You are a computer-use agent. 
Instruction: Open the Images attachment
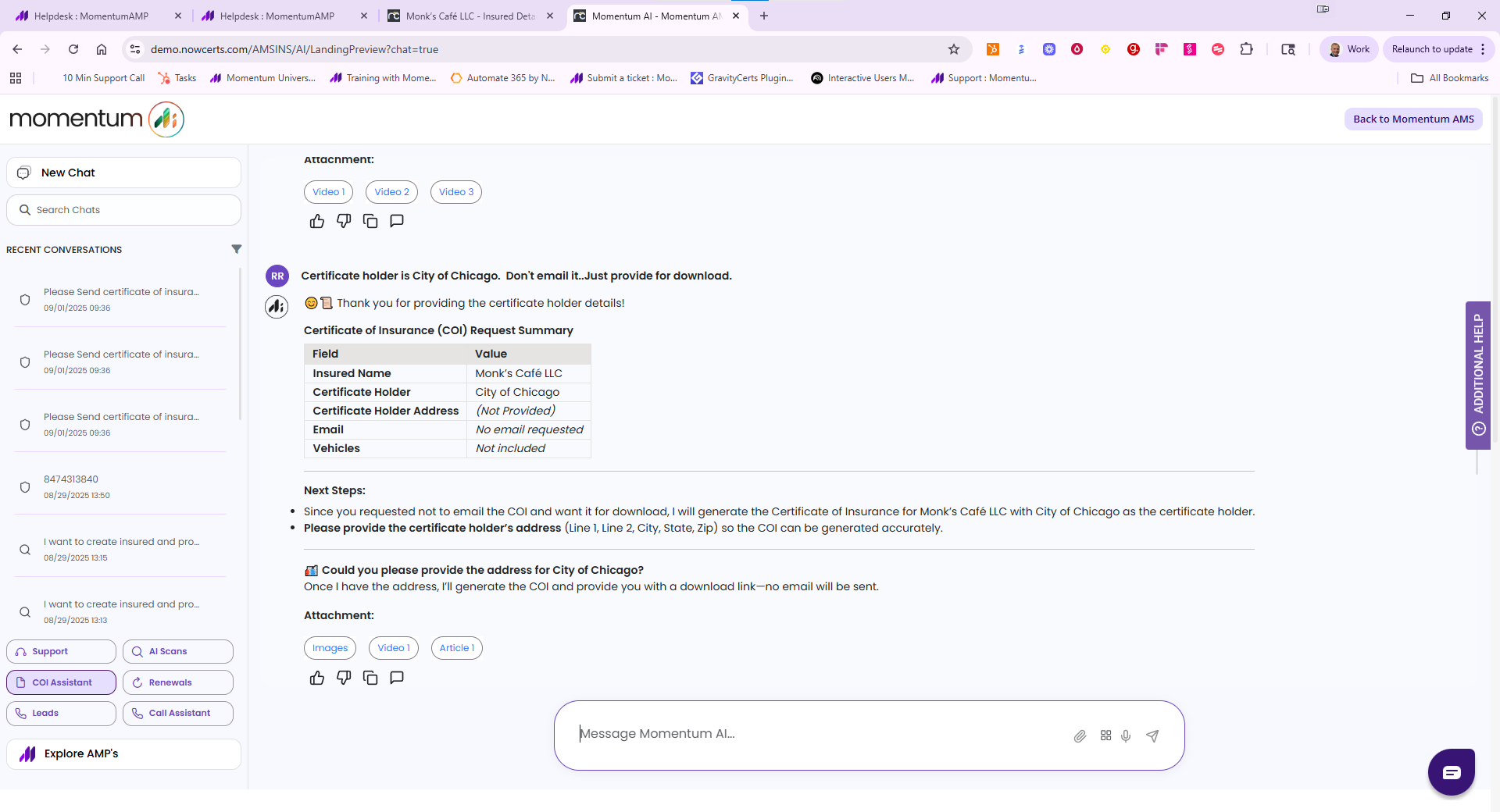[x=330, y=648]
